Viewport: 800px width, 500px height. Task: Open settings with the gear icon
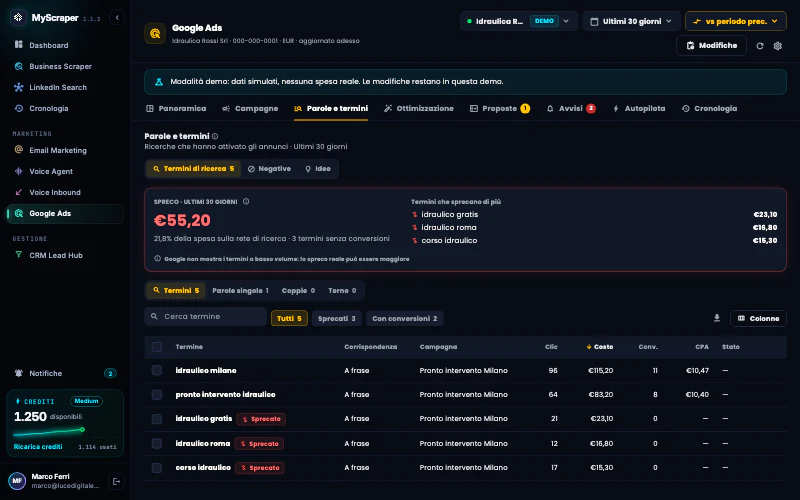pos(778,46)
